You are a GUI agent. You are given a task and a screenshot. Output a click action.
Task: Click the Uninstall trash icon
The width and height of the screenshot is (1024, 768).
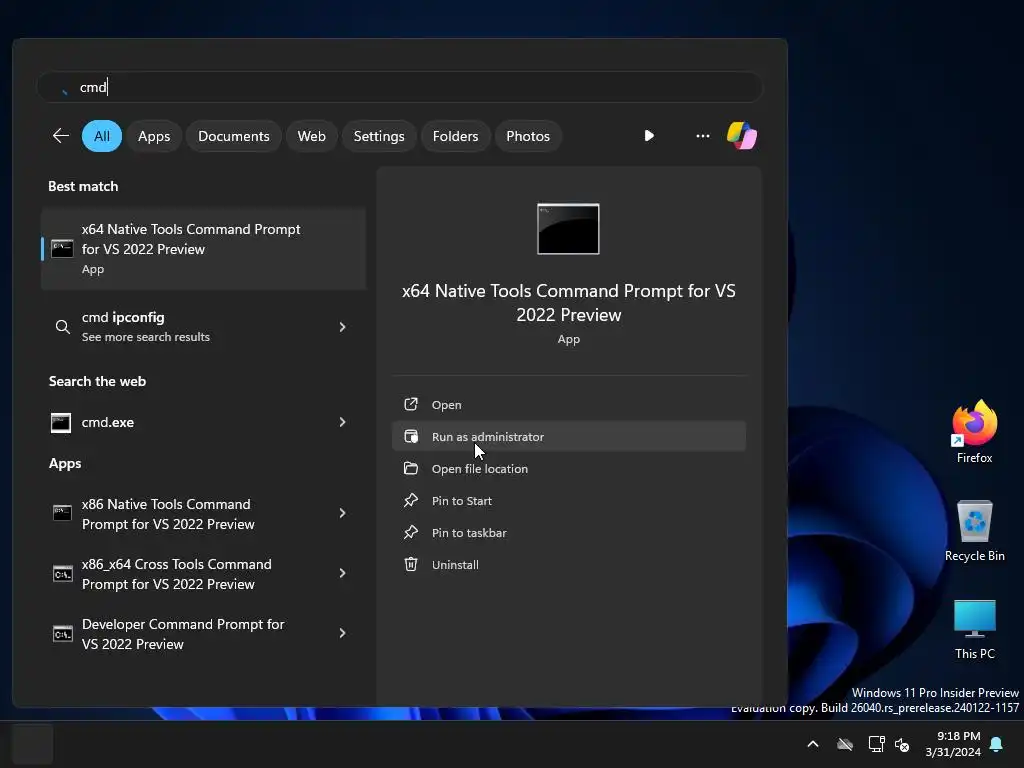(411, 564)
